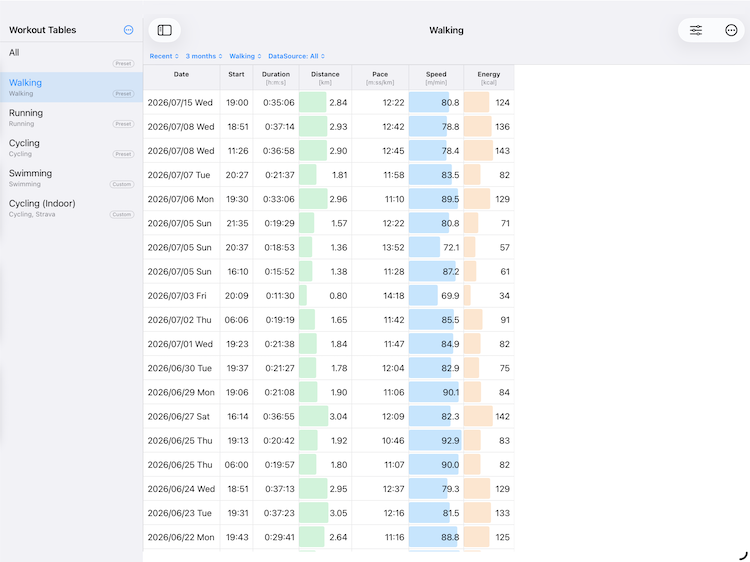This screenshot has height=562, width=750.
Task: Open the Walking activity type dropdown
Action: (x=245, y=56)
